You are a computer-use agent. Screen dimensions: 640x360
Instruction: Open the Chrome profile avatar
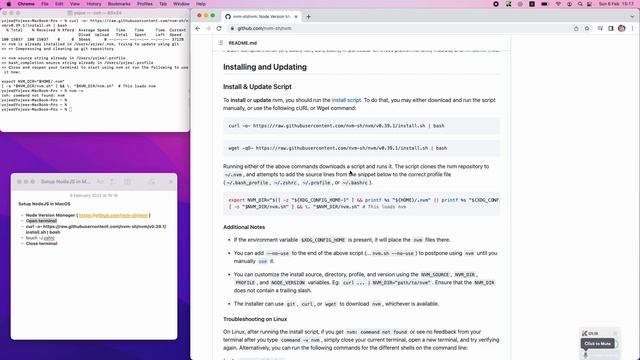(622, 28)
